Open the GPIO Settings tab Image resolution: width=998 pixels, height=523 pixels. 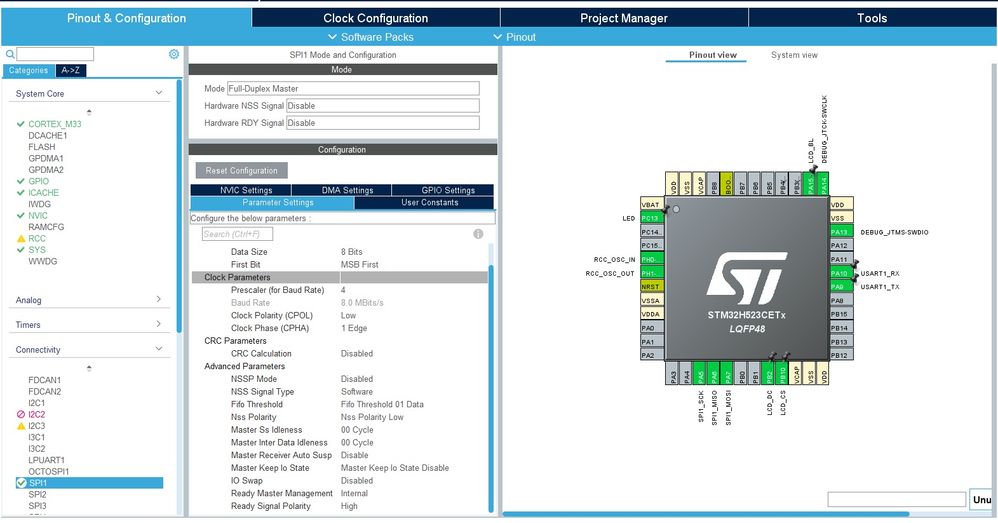click(x=443, y=190)
